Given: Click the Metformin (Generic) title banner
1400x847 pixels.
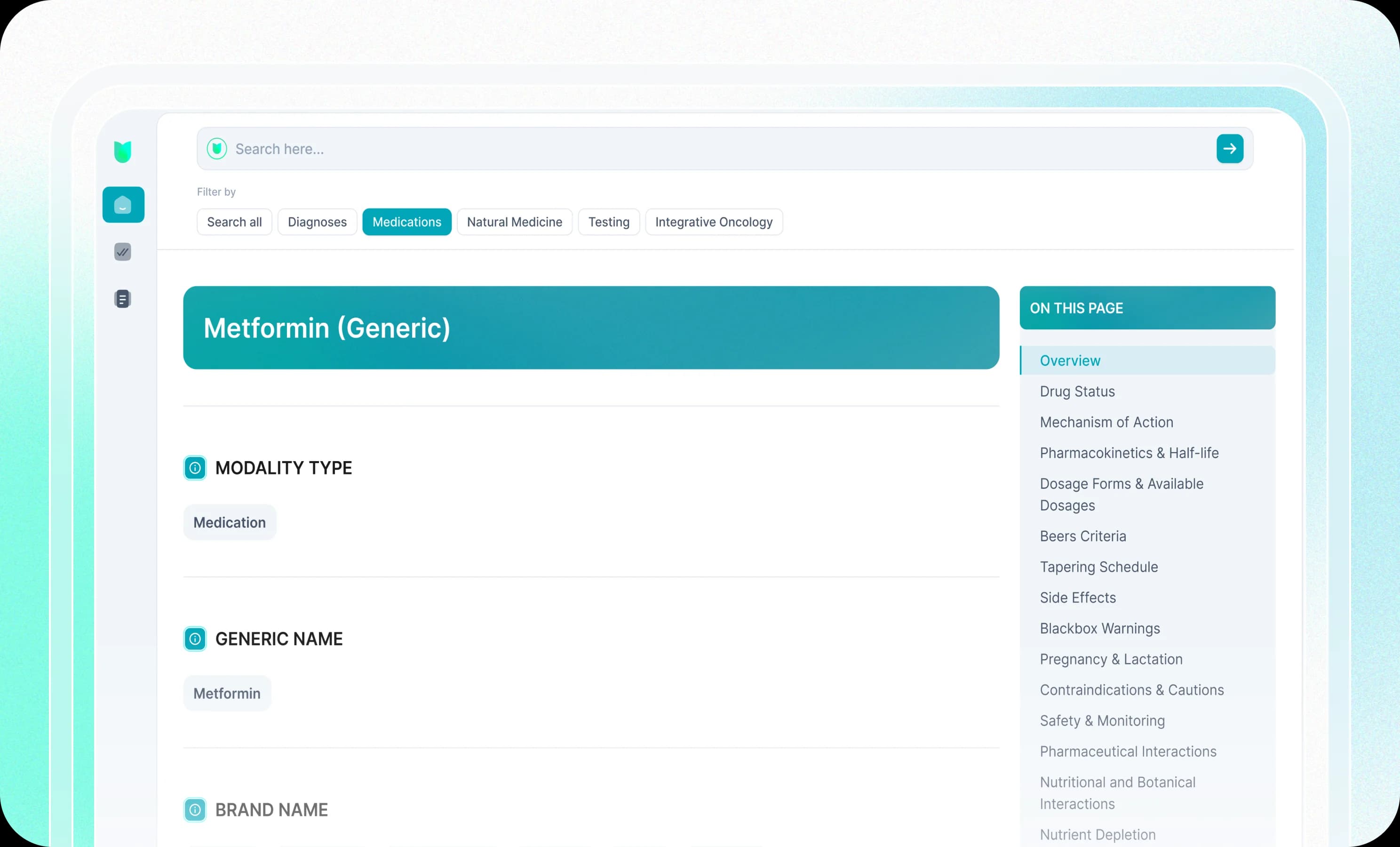Looking at the screenshot, I should 591,328.
